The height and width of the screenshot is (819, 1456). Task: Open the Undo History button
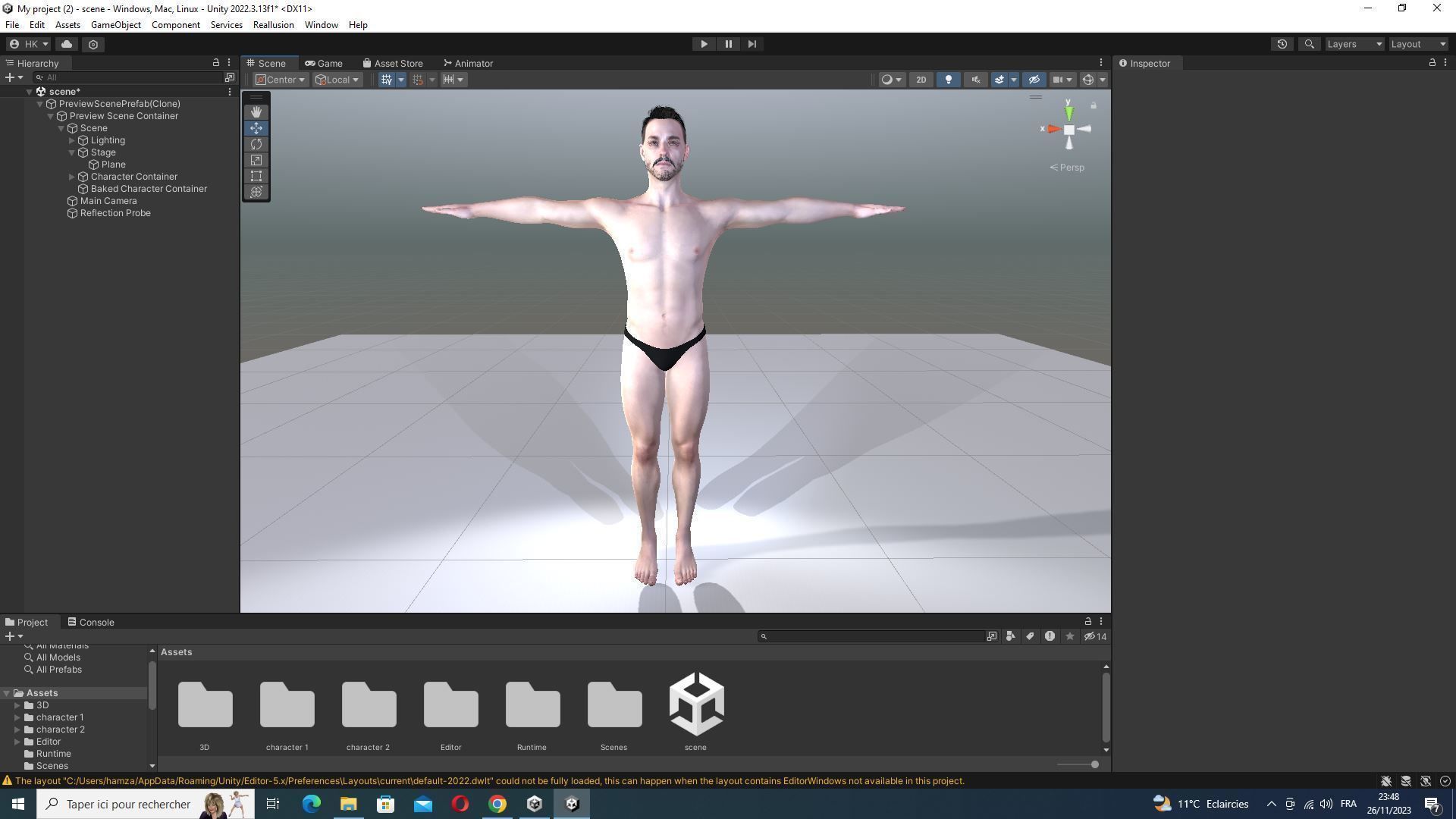(x=1282, y=44)
